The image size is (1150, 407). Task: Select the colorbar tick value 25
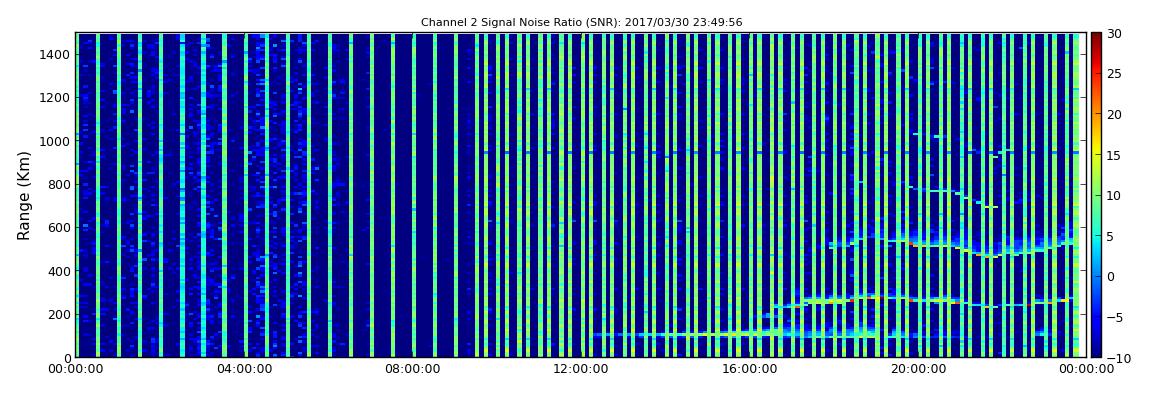(1114, 74)
